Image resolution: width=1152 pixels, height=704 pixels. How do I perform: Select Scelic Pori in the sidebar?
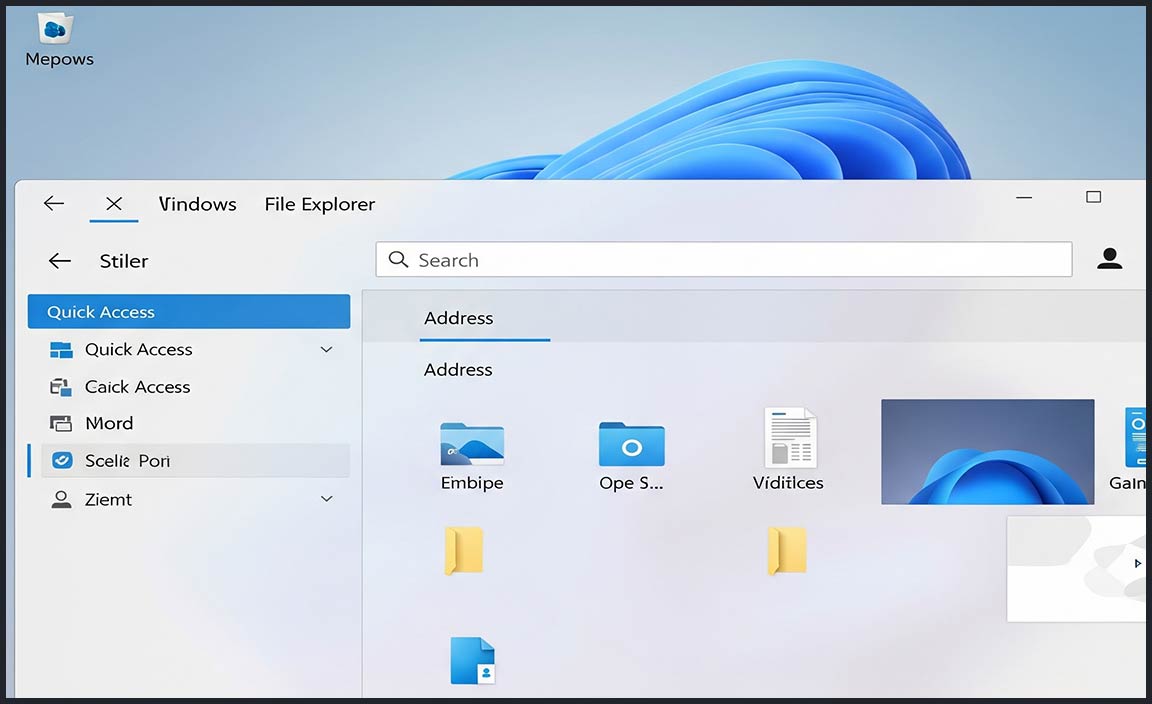pos(127,461)
